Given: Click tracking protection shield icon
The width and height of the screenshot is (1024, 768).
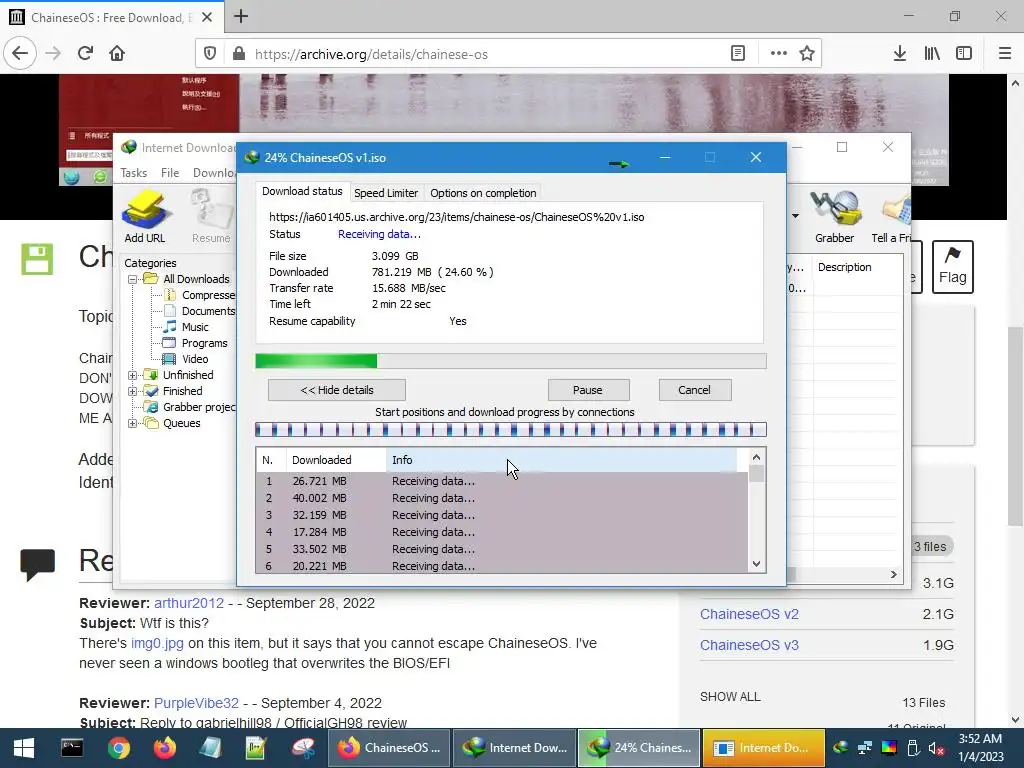Looking at the screenshot, I should point(210,54).
